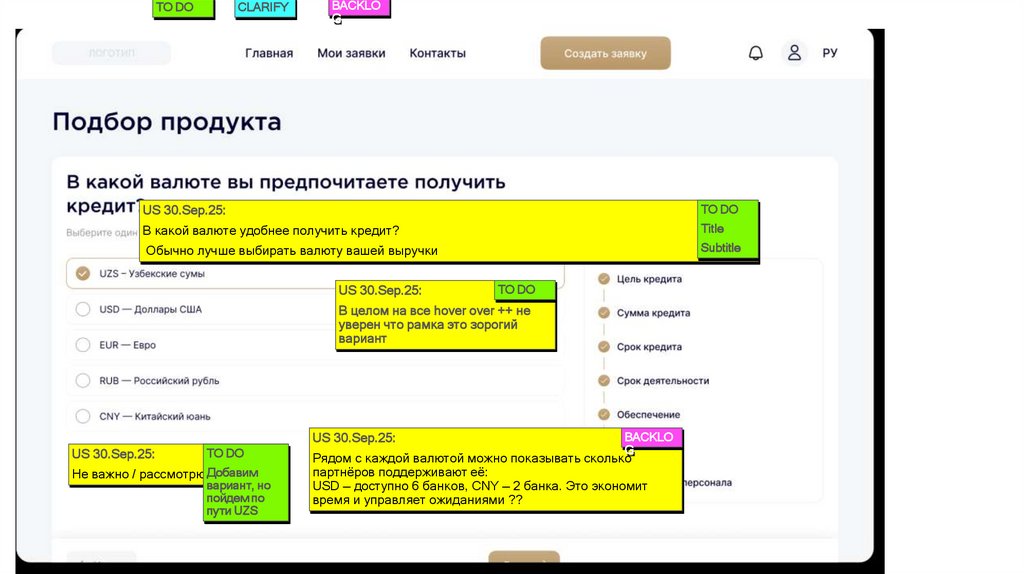The image size is (1024, 574).
Task: Click the yellow note about hover over рамка
Action: [x=445, y=315]
